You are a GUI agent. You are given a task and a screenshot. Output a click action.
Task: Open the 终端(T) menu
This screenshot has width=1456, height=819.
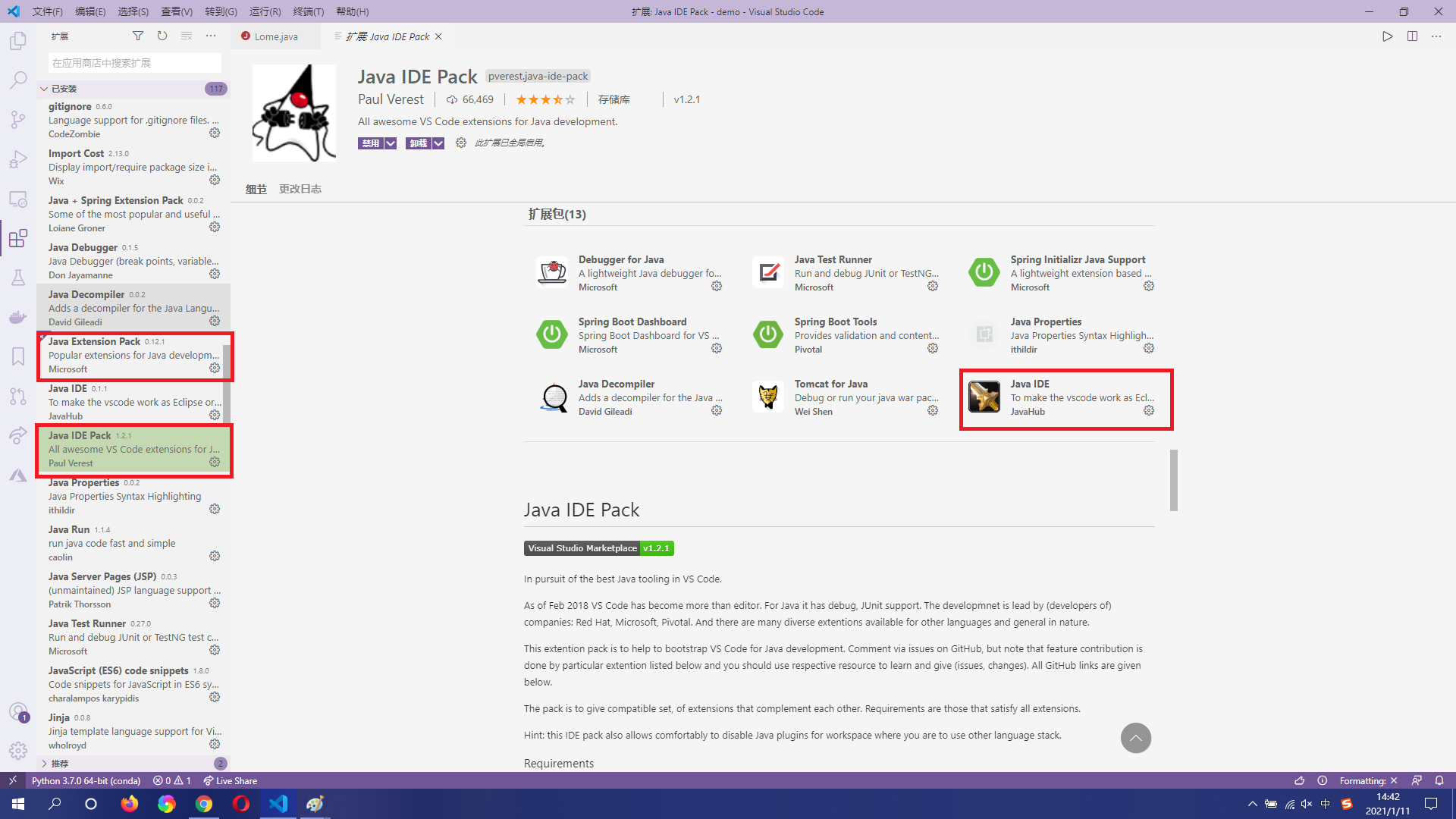click(x=308, y=11)
